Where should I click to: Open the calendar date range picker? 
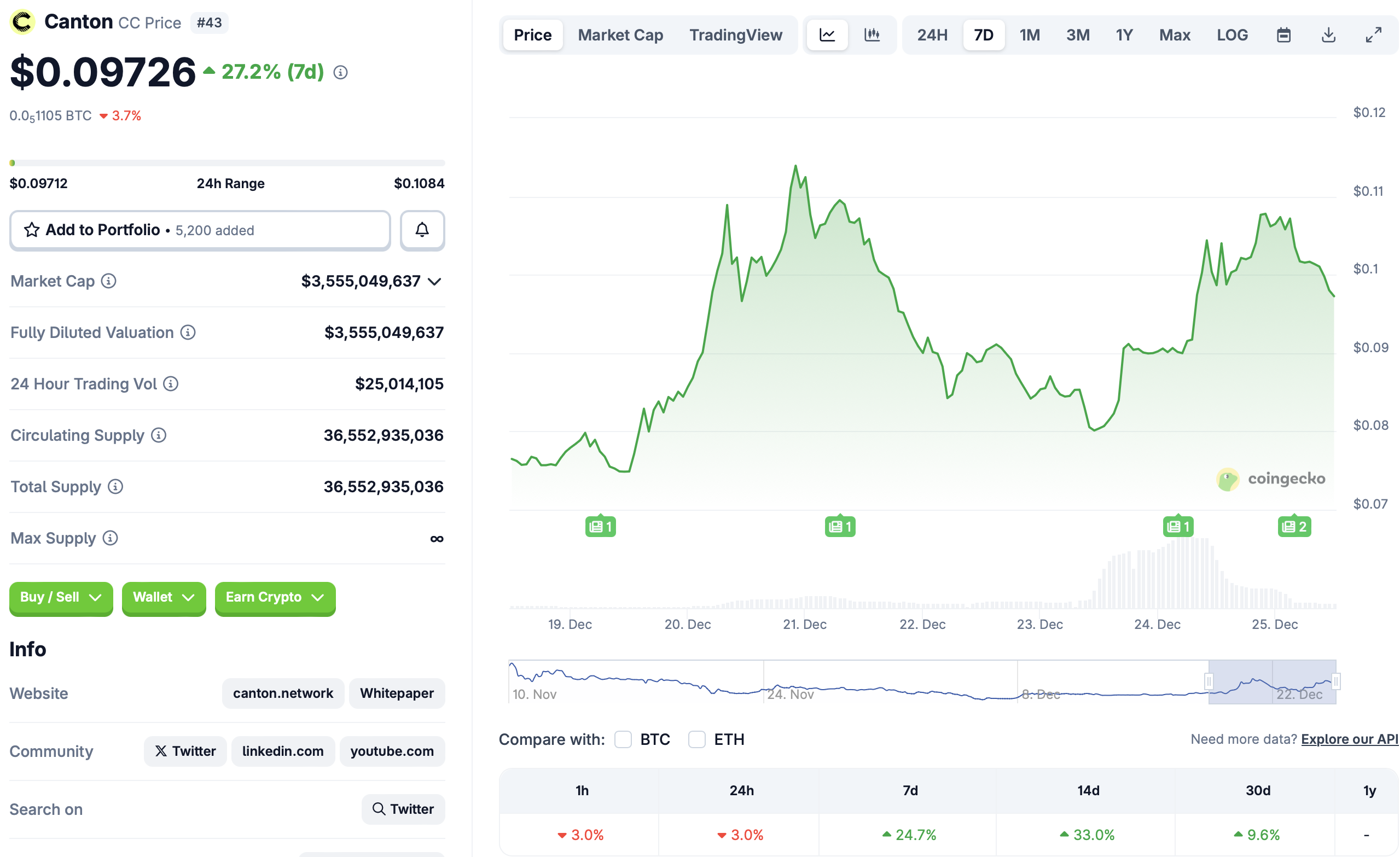(x=1283, y=34)
